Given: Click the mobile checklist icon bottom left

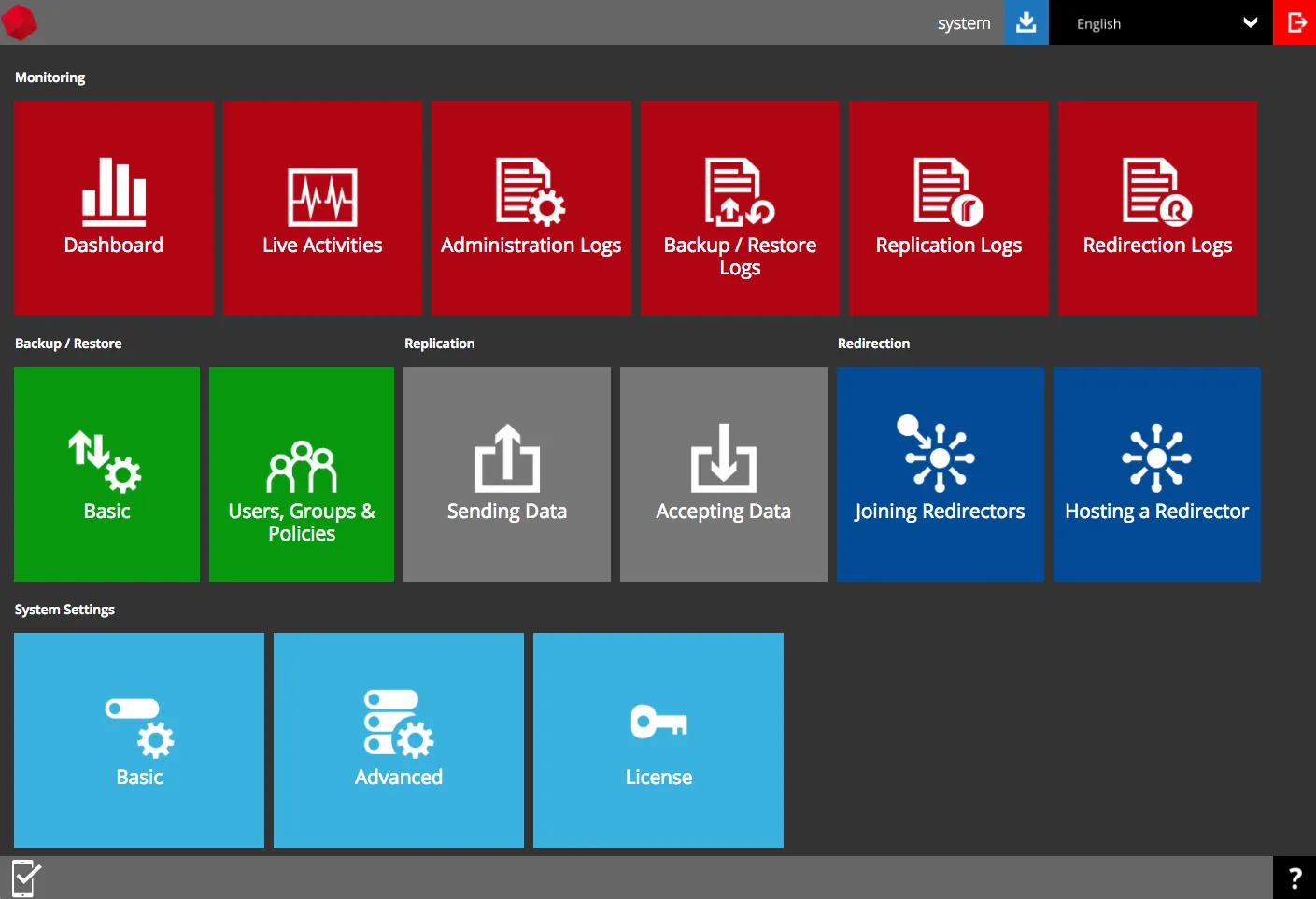Looking at the screenshot, I should 25,877.
